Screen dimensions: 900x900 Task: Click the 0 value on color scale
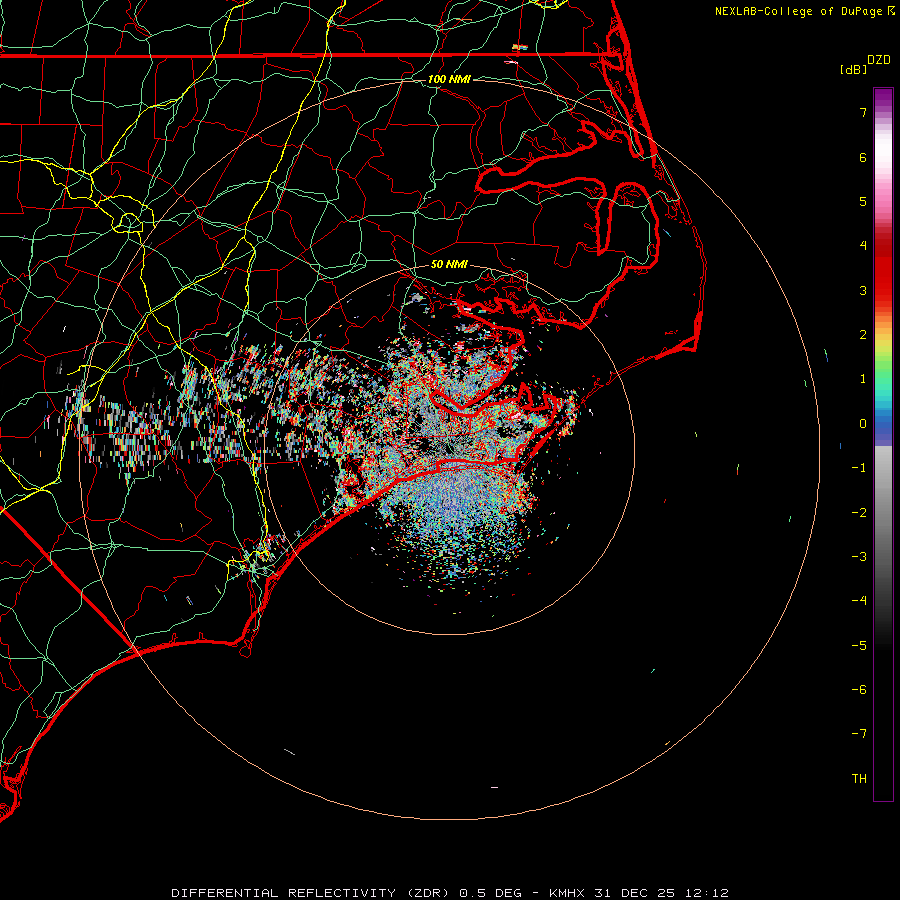pos(863,424)
